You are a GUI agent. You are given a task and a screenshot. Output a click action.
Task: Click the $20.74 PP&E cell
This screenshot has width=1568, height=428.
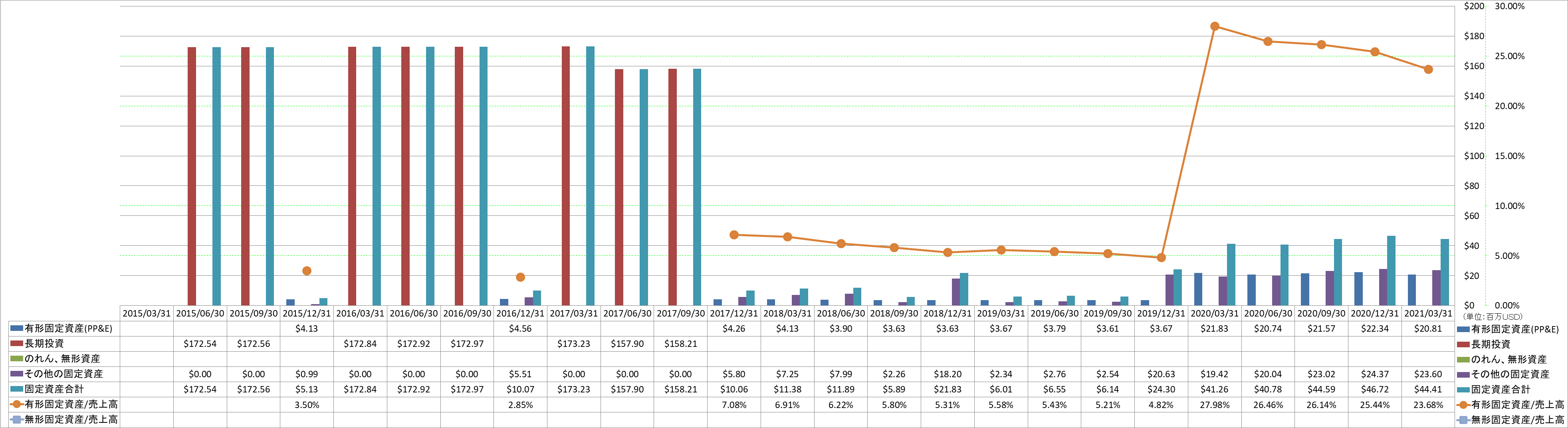[1268, 328]
